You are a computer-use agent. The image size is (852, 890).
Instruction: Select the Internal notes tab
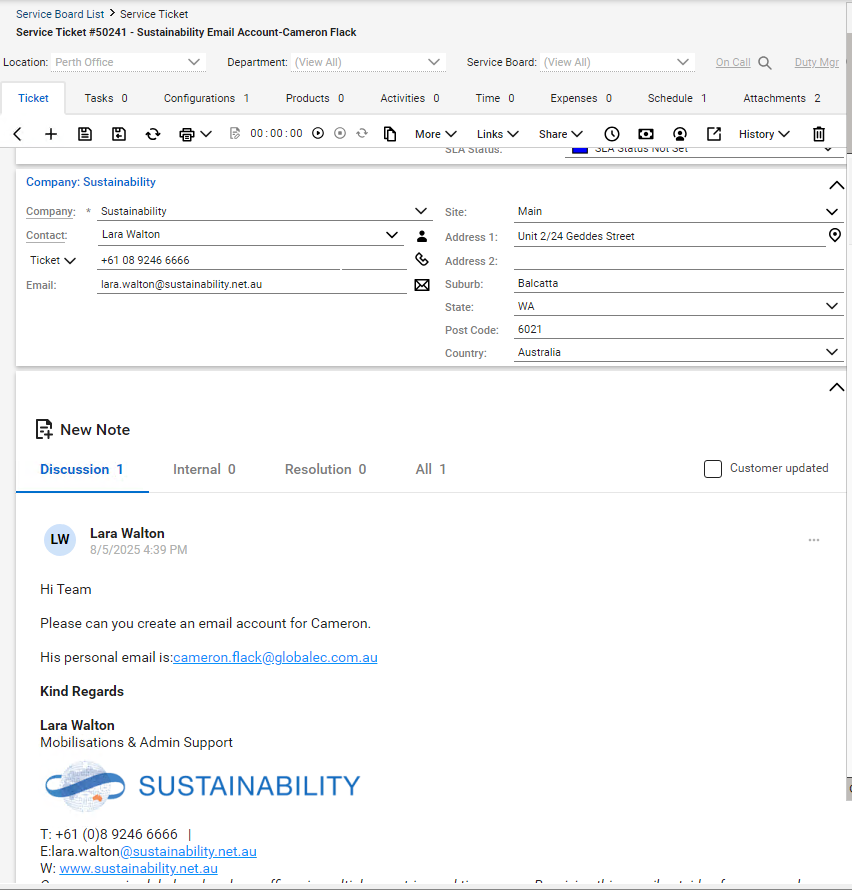point(204,469)
